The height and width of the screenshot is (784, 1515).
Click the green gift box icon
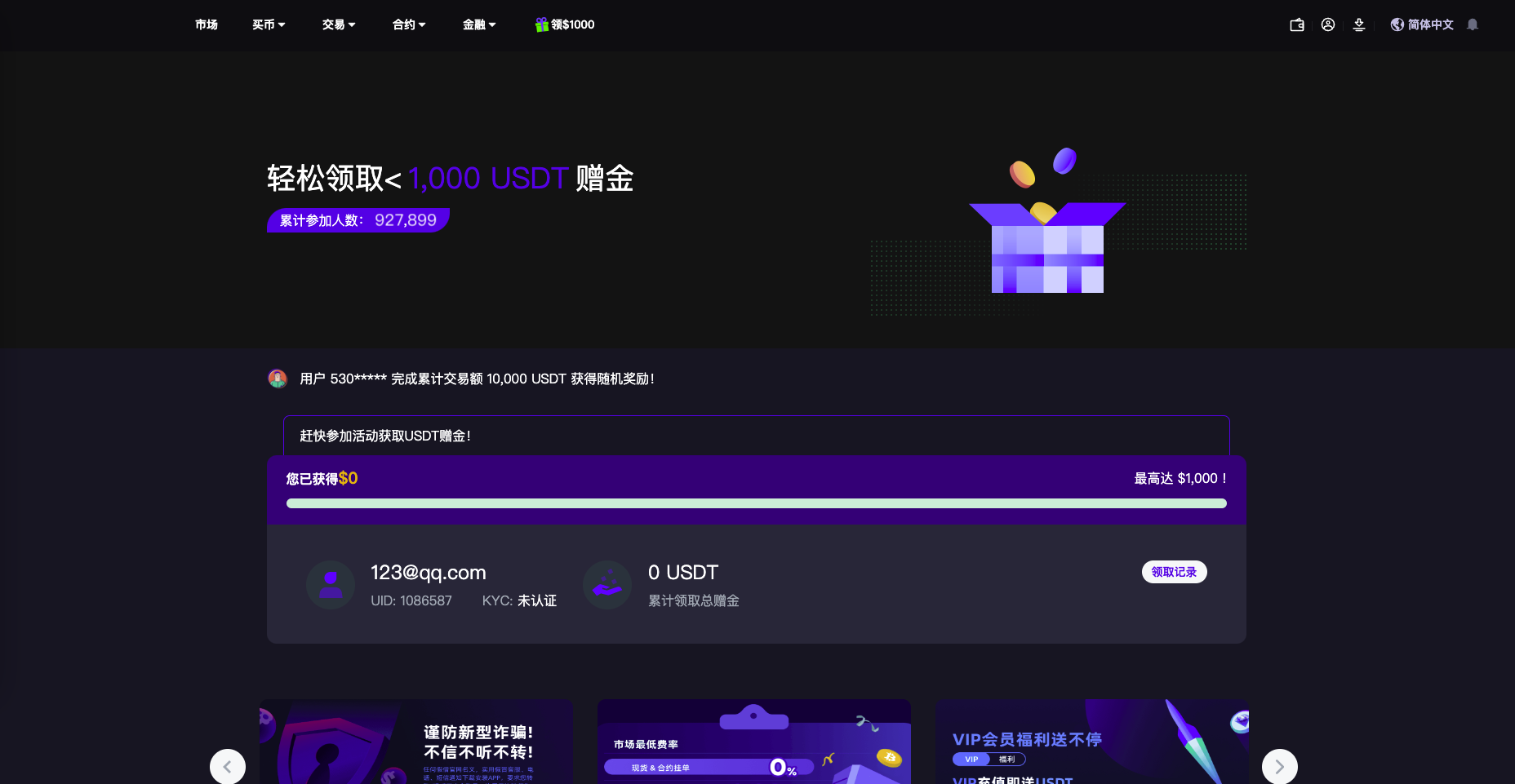(x=541, y=25)
